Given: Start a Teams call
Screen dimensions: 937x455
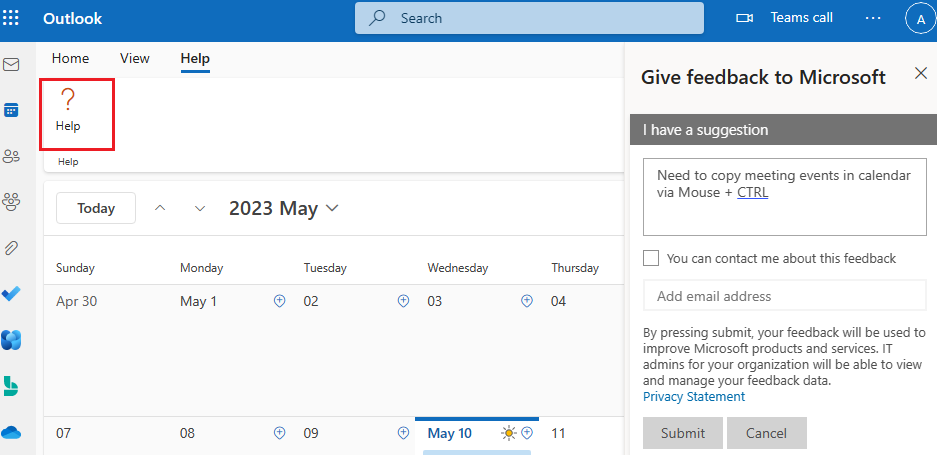Looking at the screenshot, I should 784,18.
